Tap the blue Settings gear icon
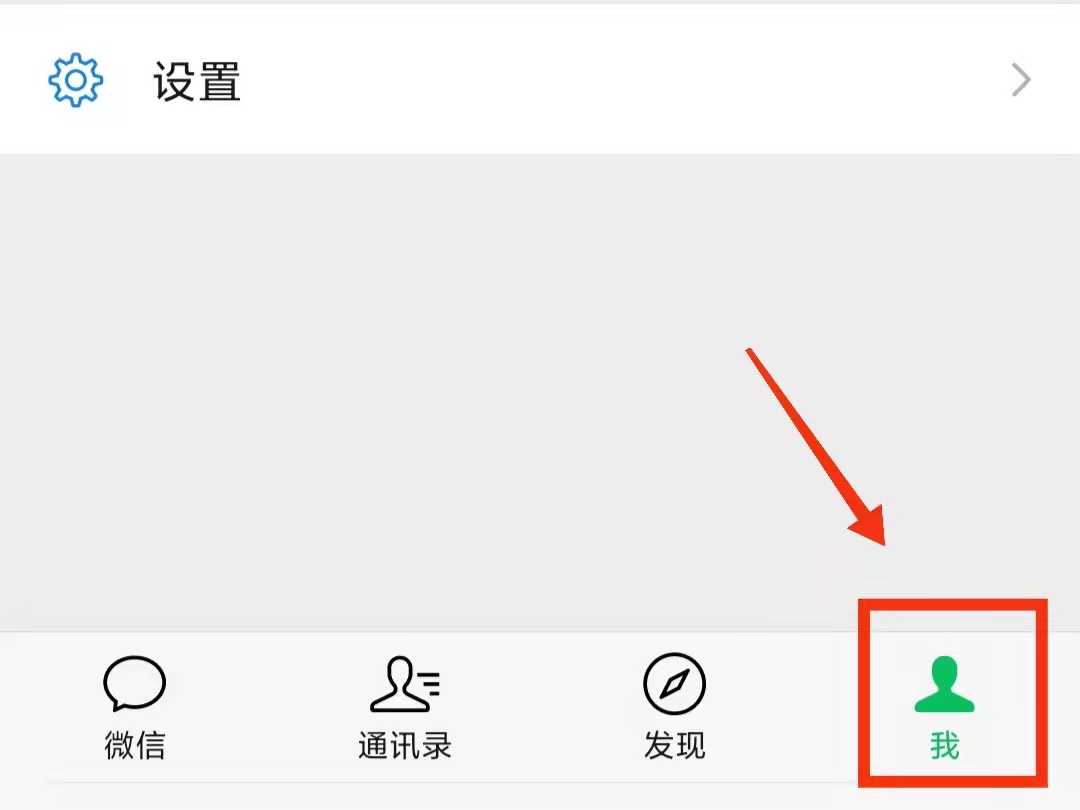 coord(76,80)
